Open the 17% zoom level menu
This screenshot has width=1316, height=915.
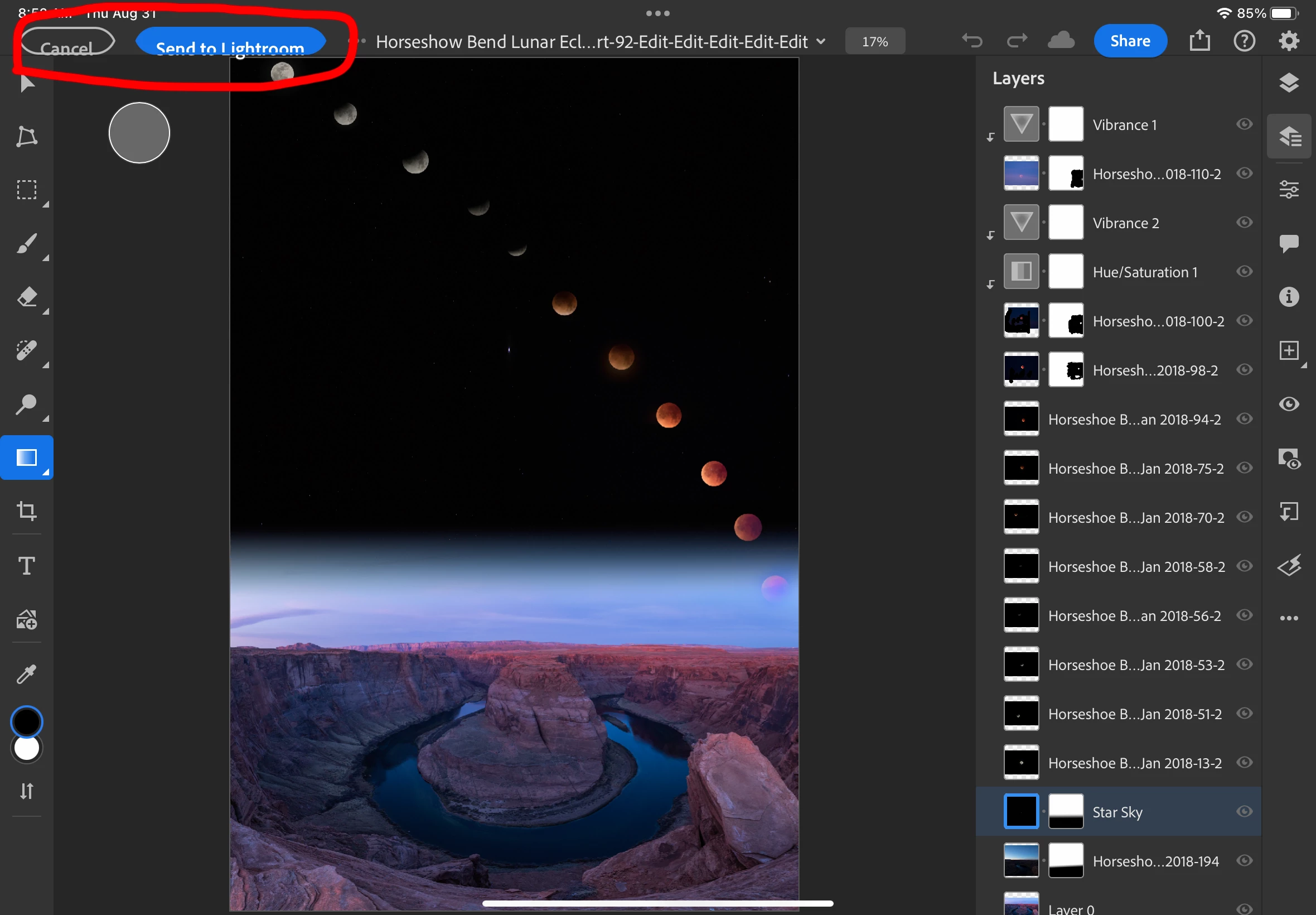click(874, 41)
